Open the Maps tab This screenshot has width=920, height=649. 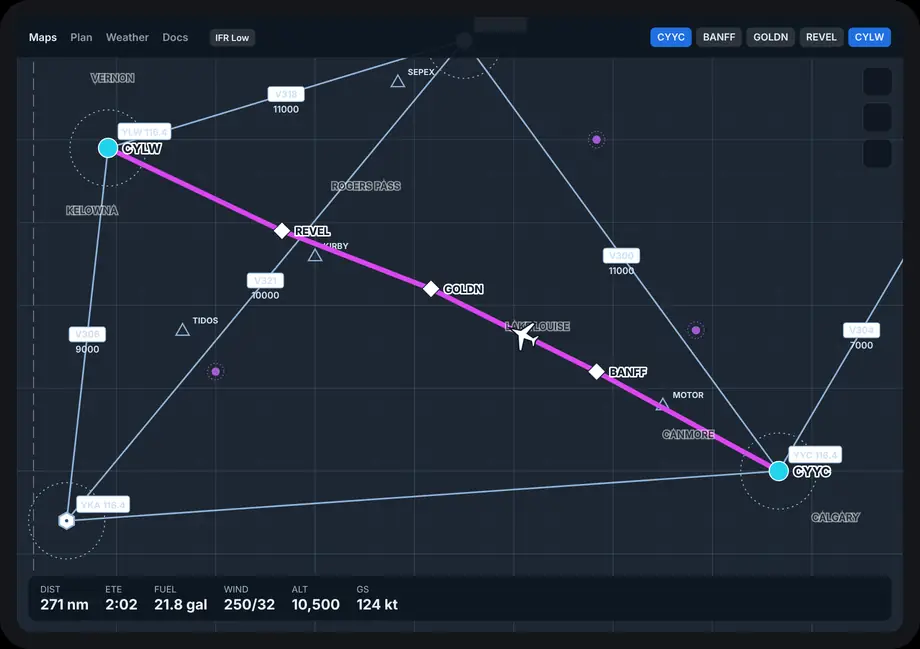[43, 38]
